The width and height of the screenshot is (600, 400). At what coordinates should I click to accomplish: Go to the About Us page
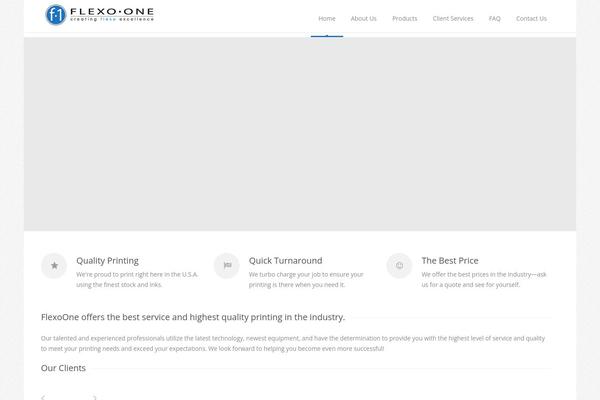pos(364,18)
